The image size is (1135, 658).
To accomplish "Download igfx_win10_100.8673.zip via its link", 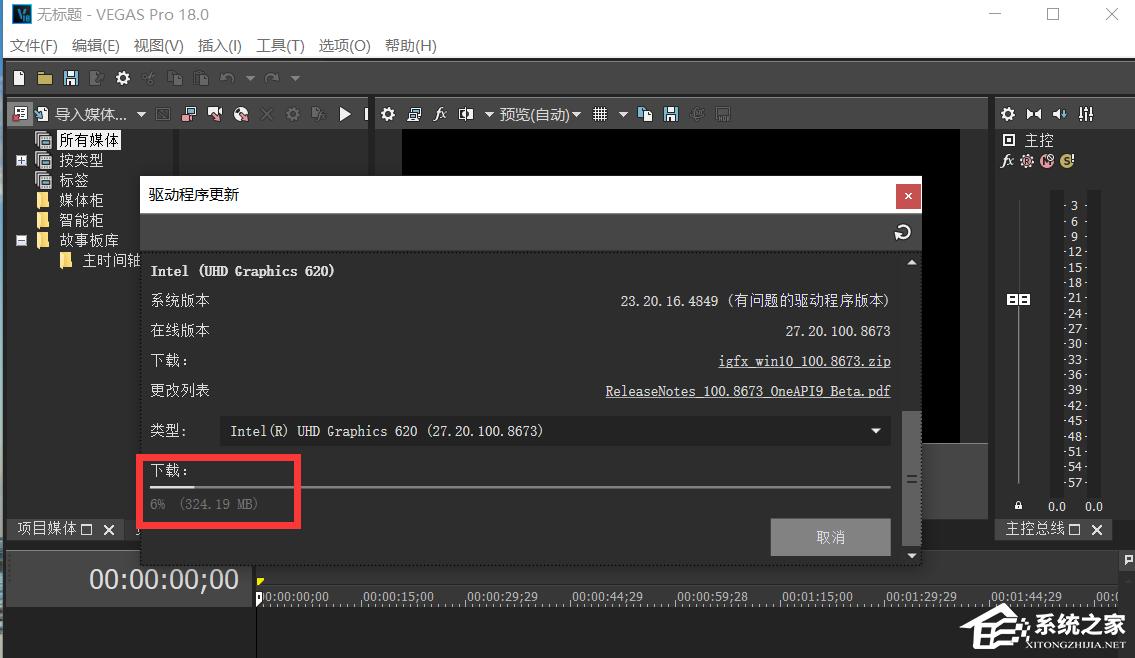I will click(803, 361).
